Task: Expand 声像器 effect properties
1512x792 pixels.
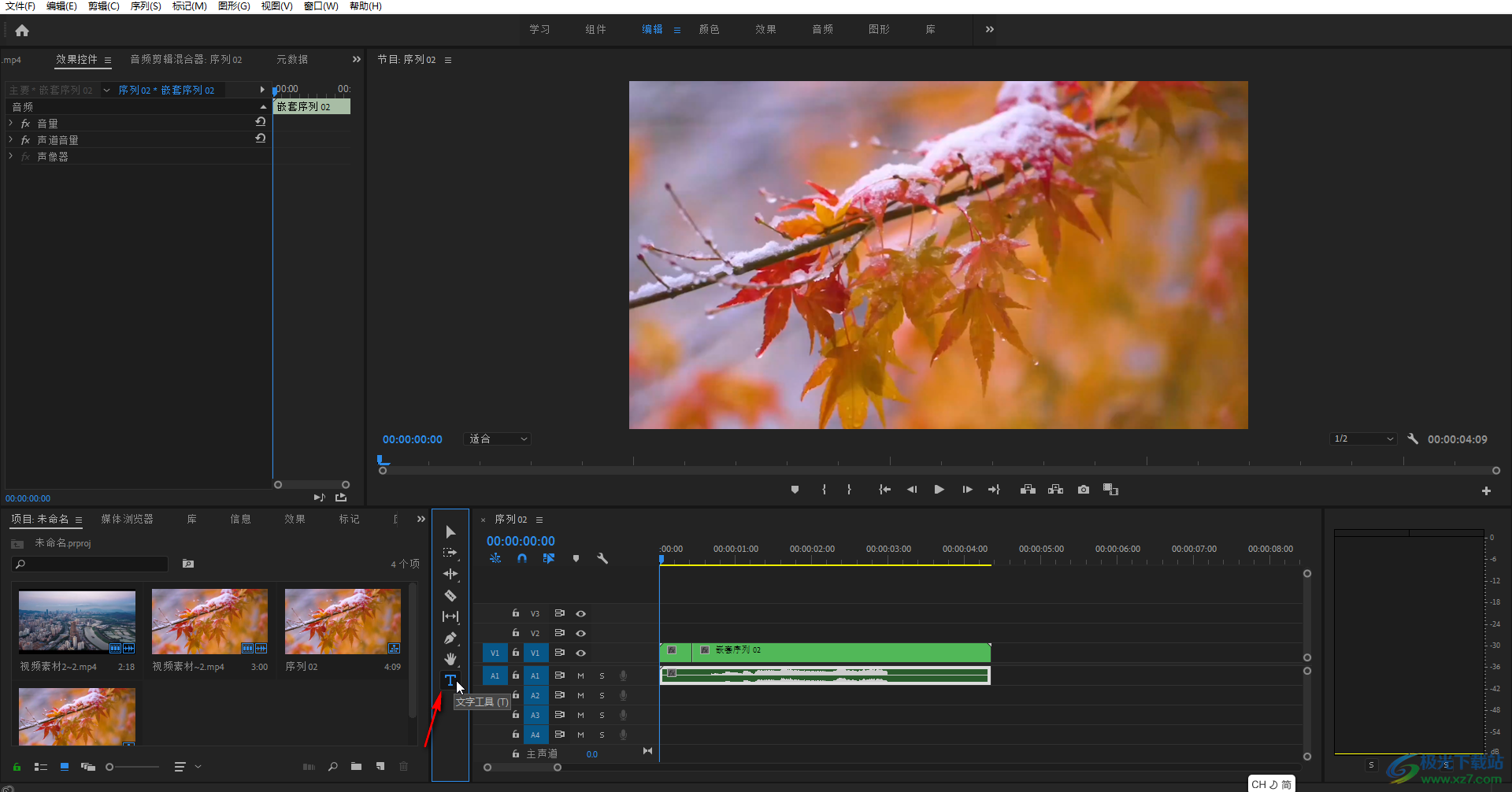Action: click(x=10, y=156)
